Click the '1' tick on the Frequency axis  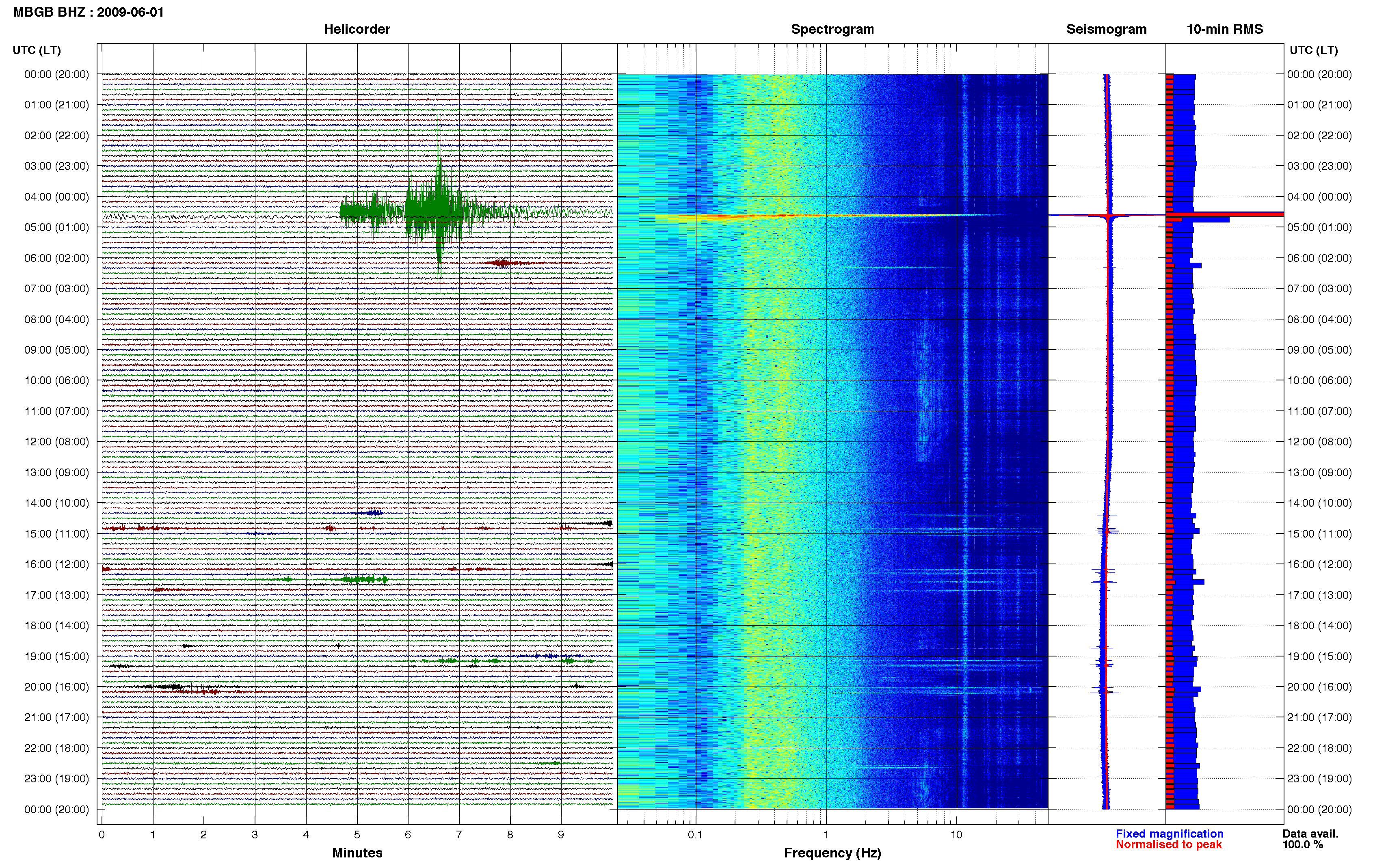(826, 835)
